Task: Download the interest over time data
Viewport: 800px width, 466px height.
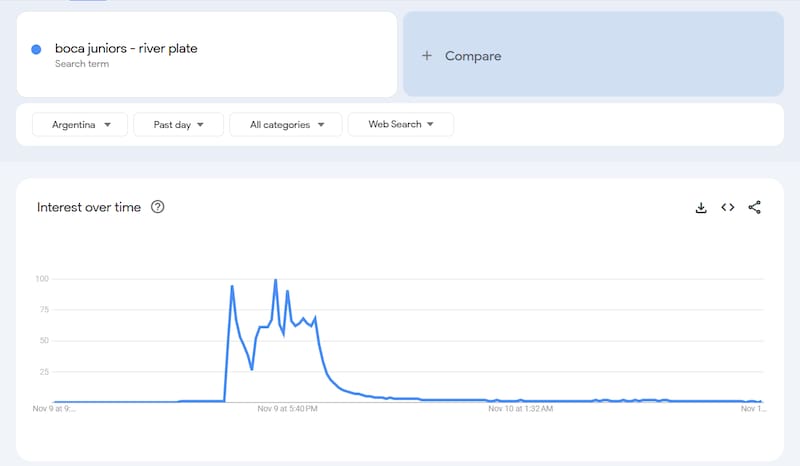Action: (x=701, y=207)
